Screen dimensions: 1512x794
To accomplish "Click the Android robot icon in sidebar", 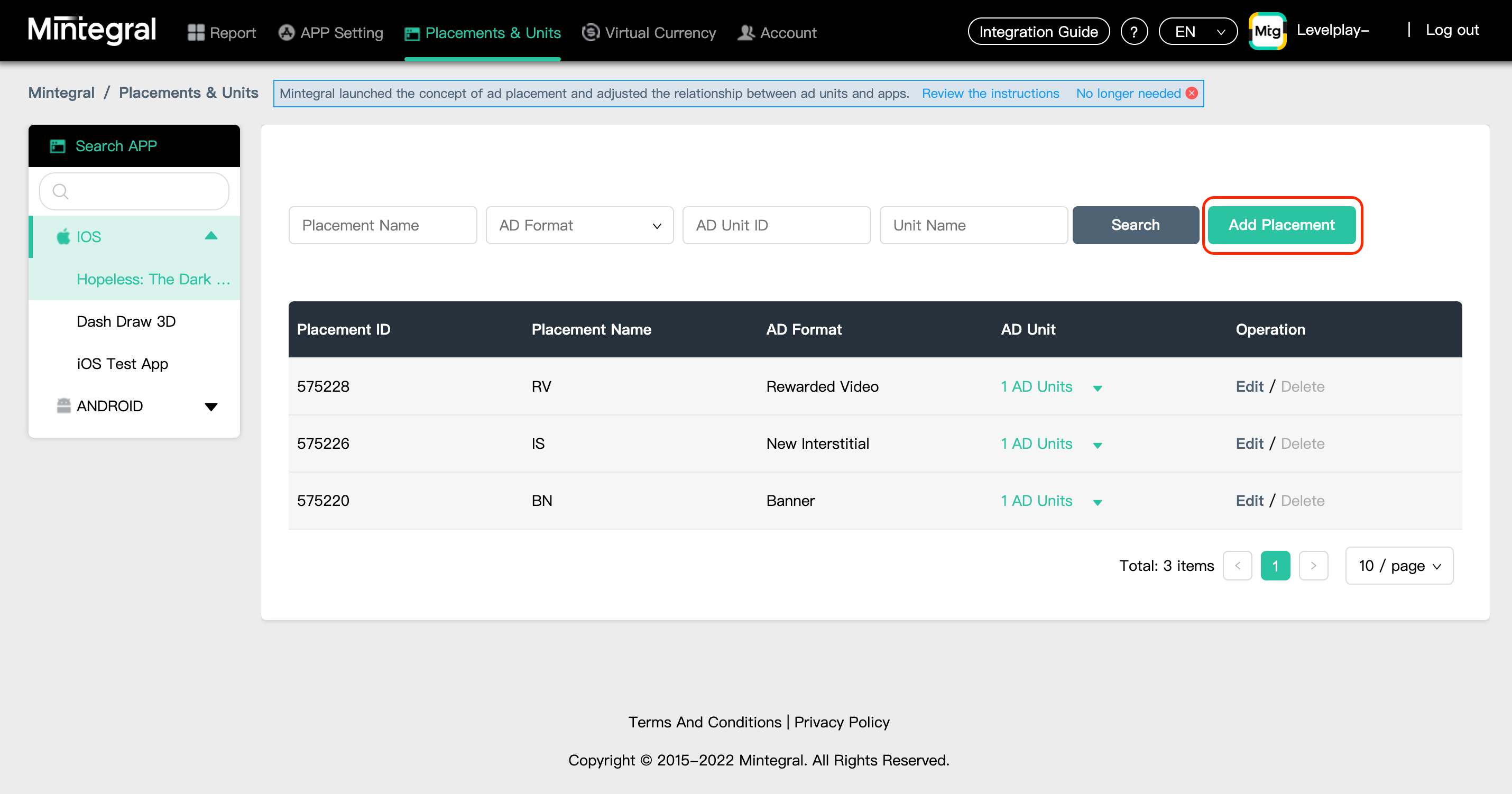I will click(63, 405).
